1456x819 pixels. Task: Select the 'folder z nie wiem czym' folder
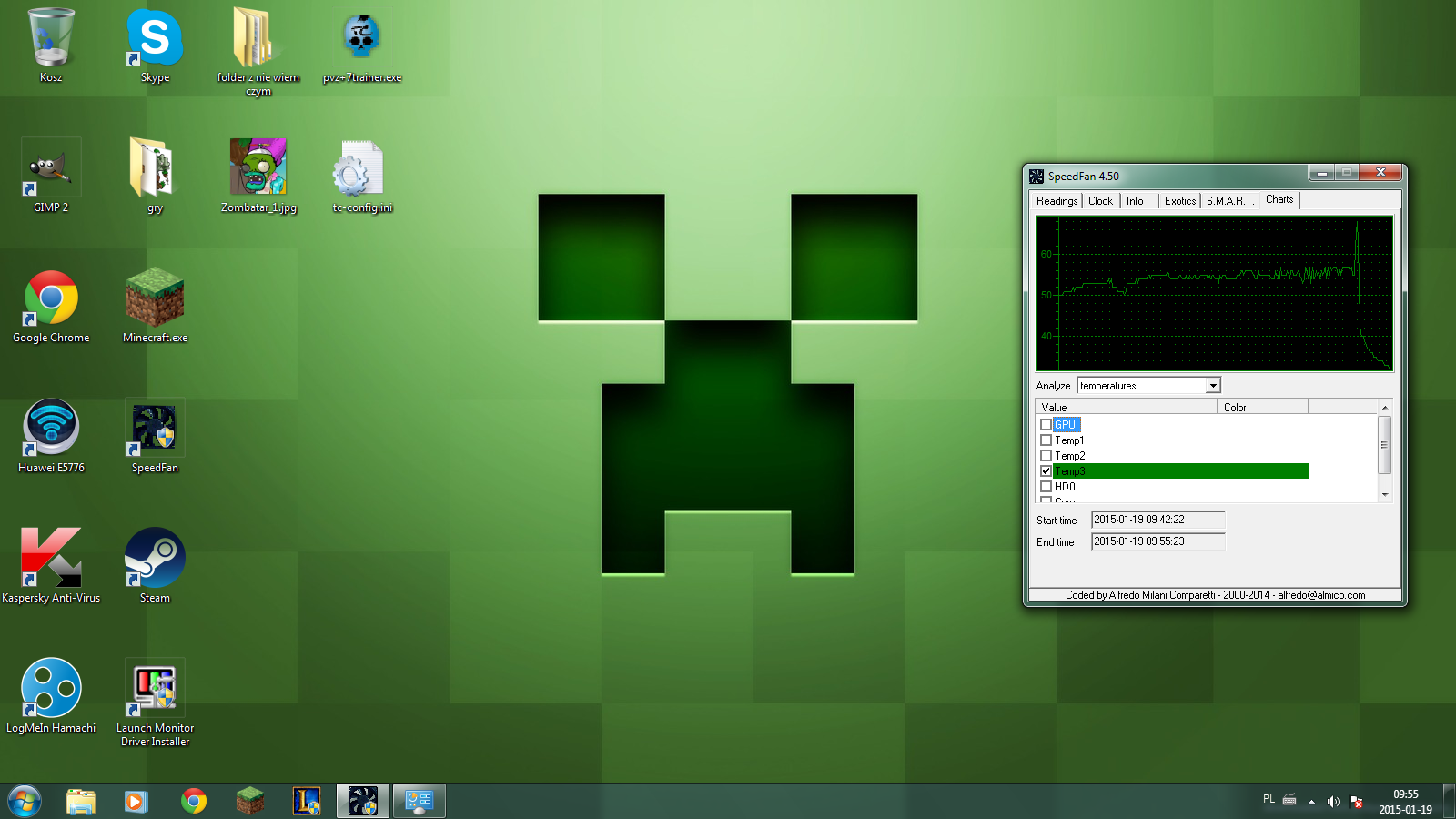[258, 52]
